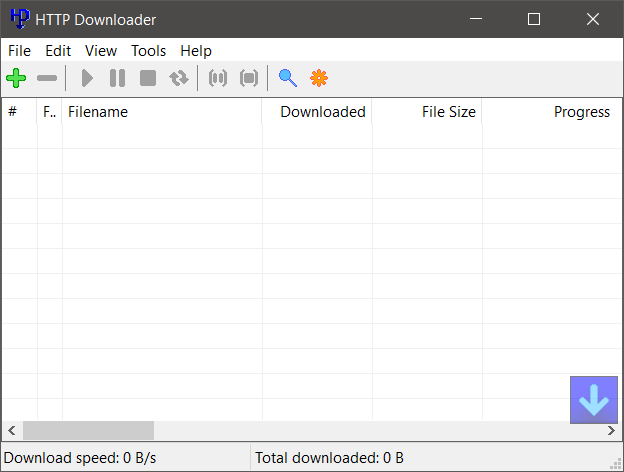Click the Remove minus icon in toolbar

(47, 78)
